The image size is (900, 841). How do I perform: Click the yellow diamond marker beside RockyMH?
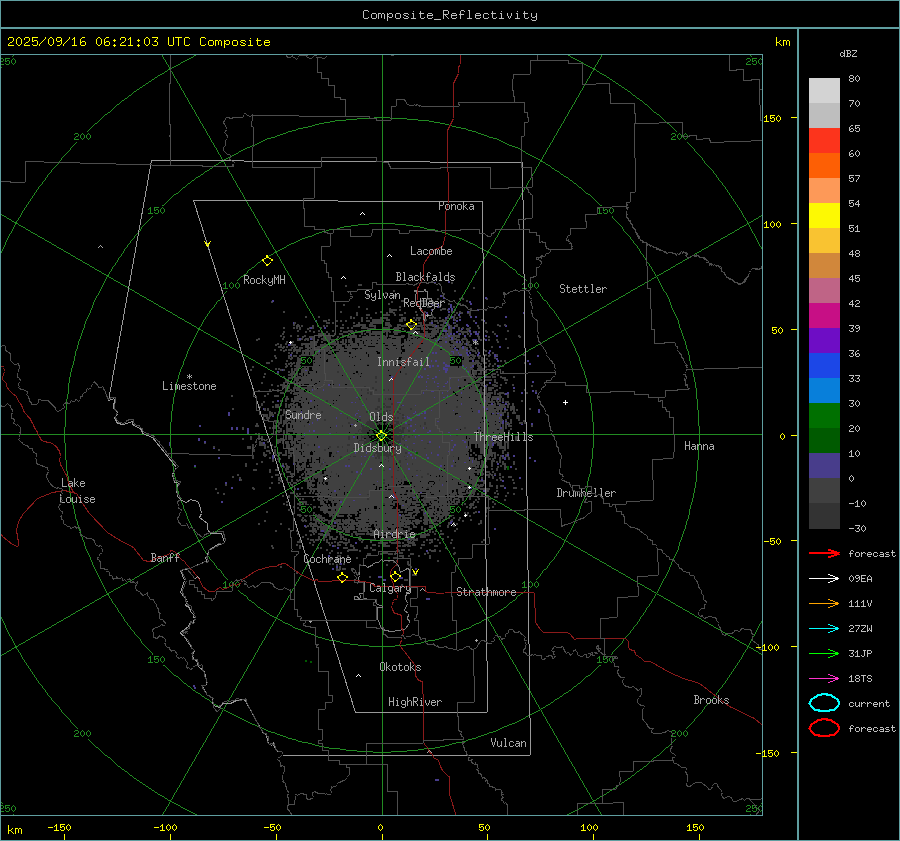coord(267,261)
